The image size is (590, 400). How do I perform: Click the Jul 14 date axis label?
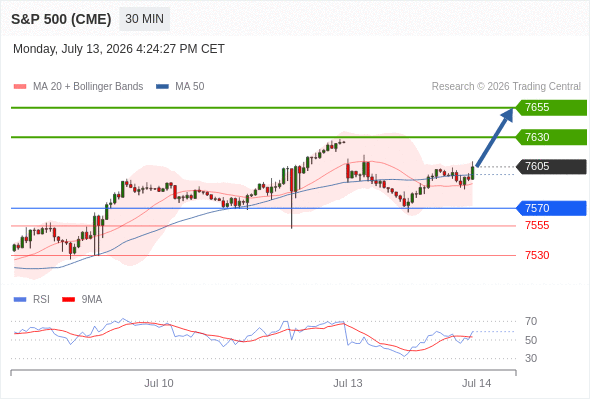click(x=476, y=383)
